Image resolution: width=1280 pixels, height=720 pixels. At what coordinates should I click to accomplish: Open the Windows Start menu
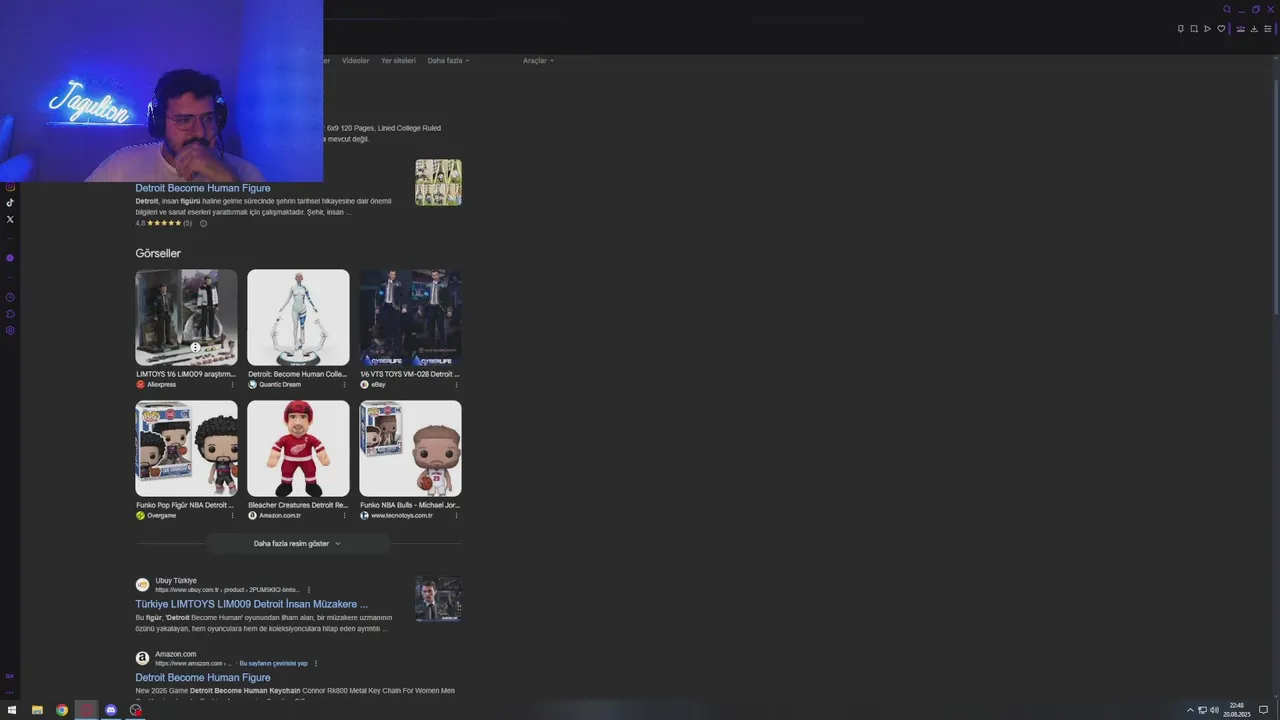point(12,710)
